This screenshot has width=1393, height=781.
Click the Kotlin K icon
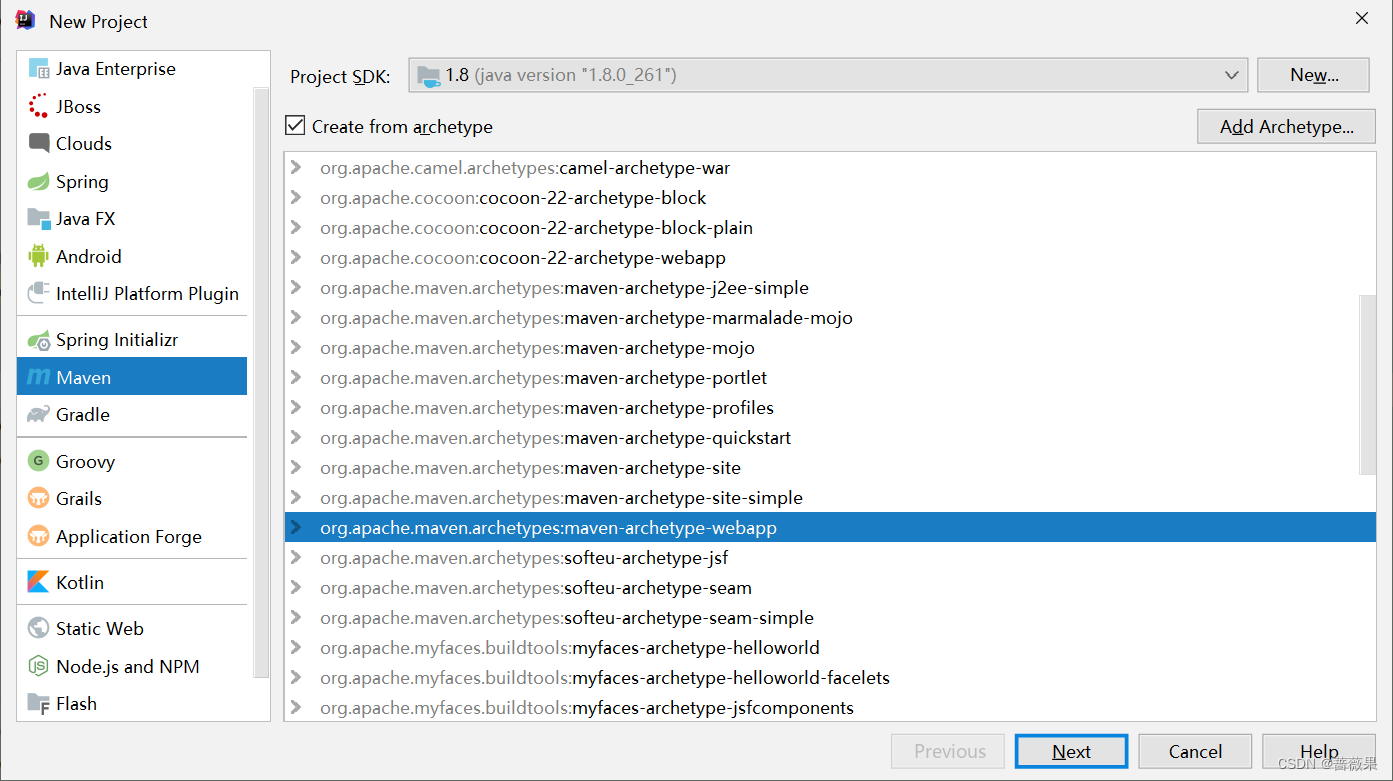39,582
